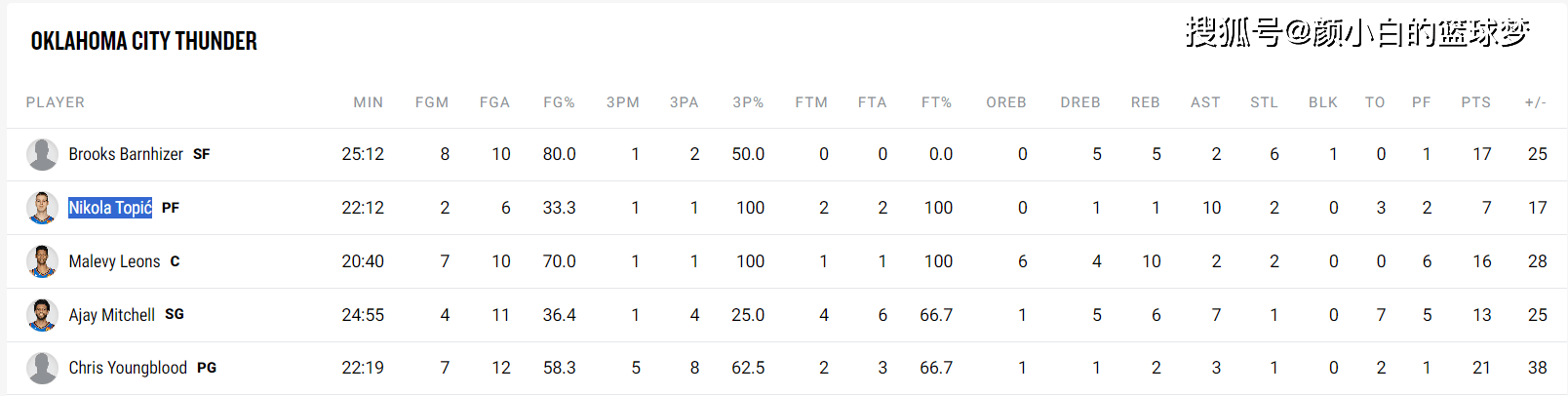The height and width of the screenshot is (396, 1568).
Task: Sort by the MIN column header
Action: coord(368,102)
